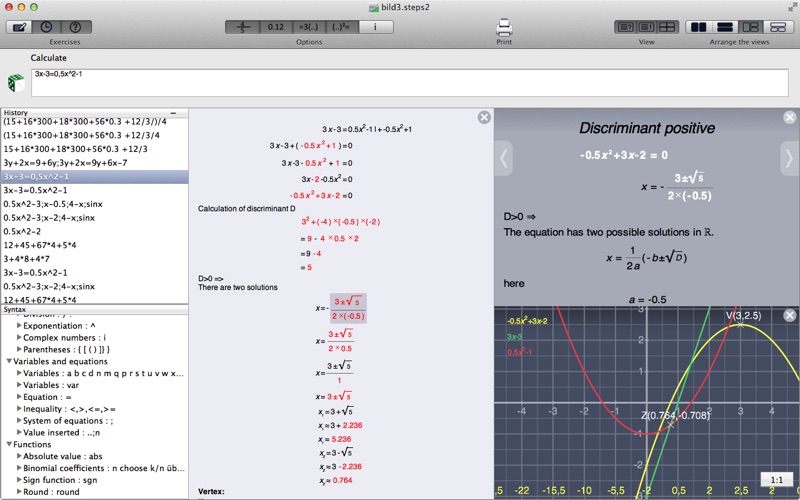Select history entry 0.5x^2-3;x-0.5;4-x;sinx
This screenshot has height=500, width=800.
[94, 204]
